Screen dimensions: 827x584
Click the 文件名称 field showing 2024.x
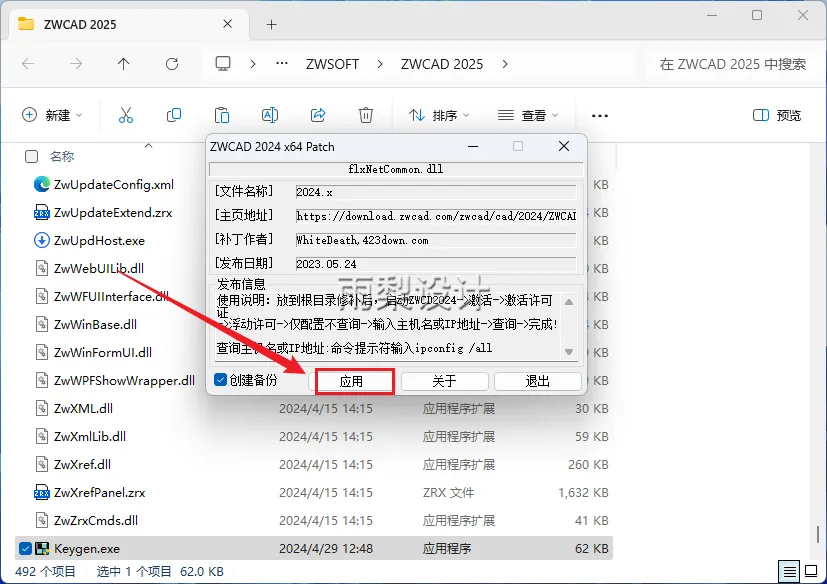pyautogui.click(x=436, y=192)
